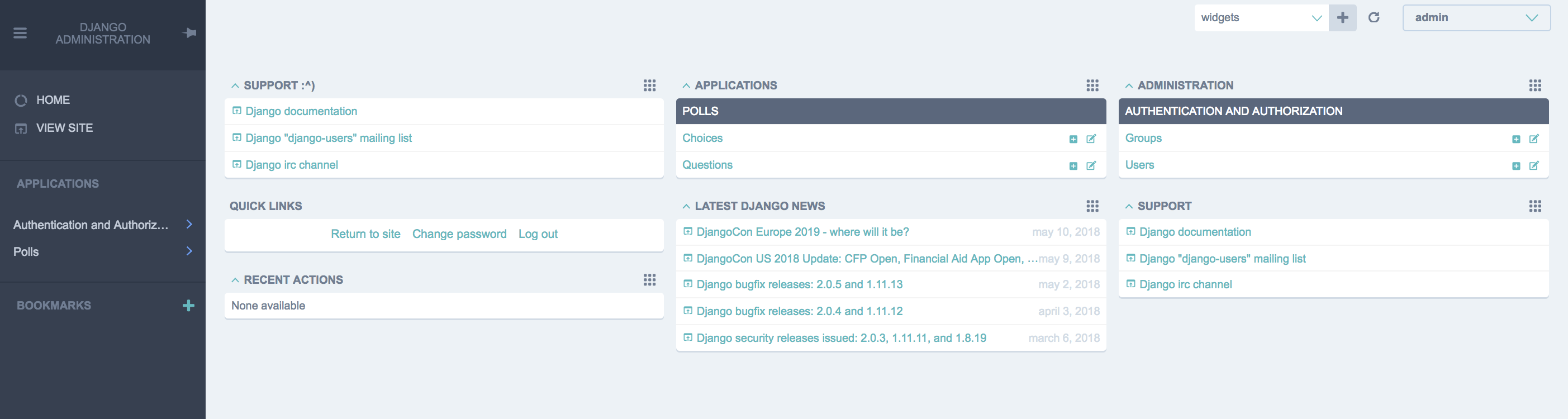This screenshot has width=1568, height=419.
Task: Pin the sidebar with the pin icon
Action: click(x=189, y=33)
